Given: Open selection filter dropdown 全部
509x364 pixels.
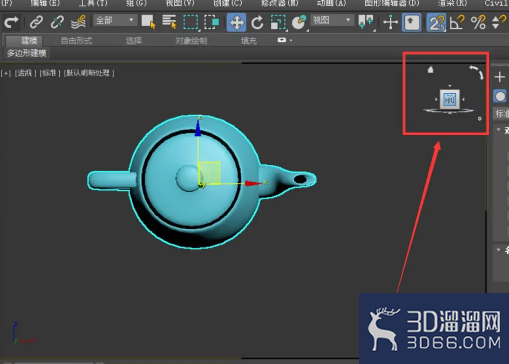Looking at the screenshot, I should click(115, 21).
